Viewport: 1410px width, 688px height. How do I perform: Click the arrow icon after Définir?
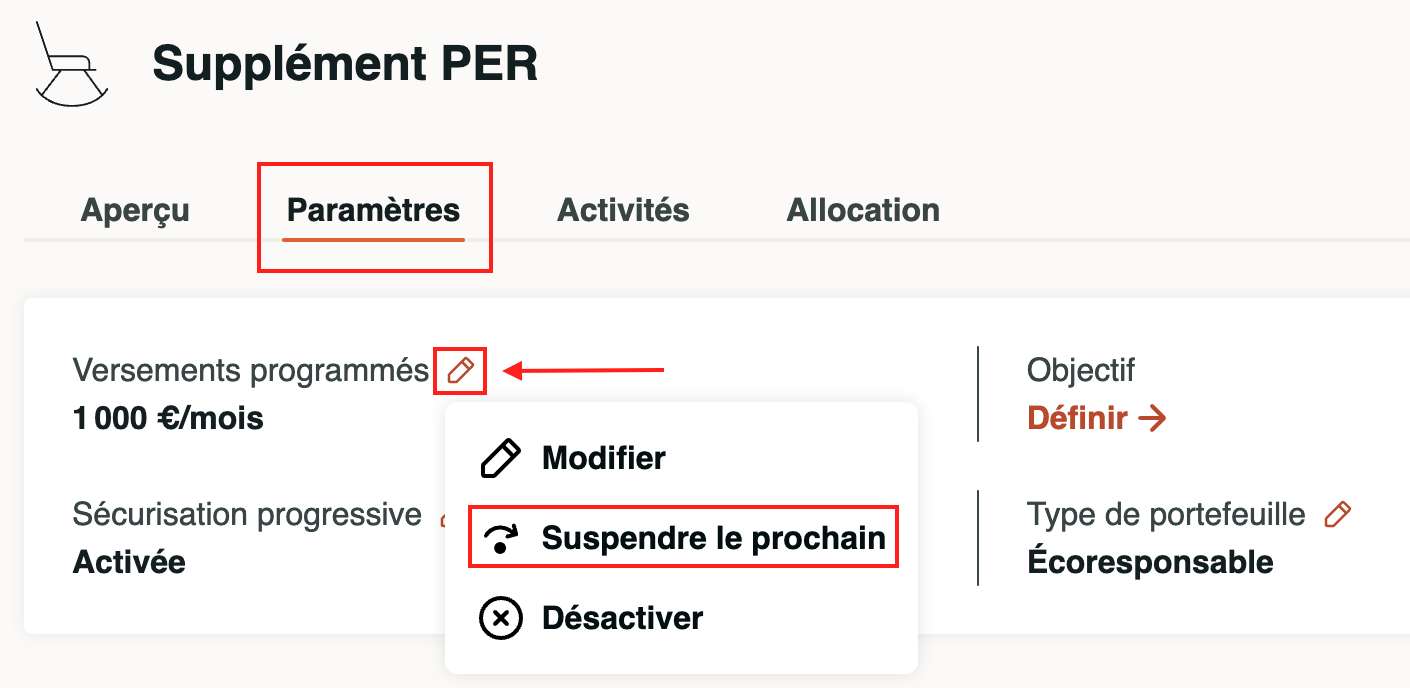point(1152,418)
